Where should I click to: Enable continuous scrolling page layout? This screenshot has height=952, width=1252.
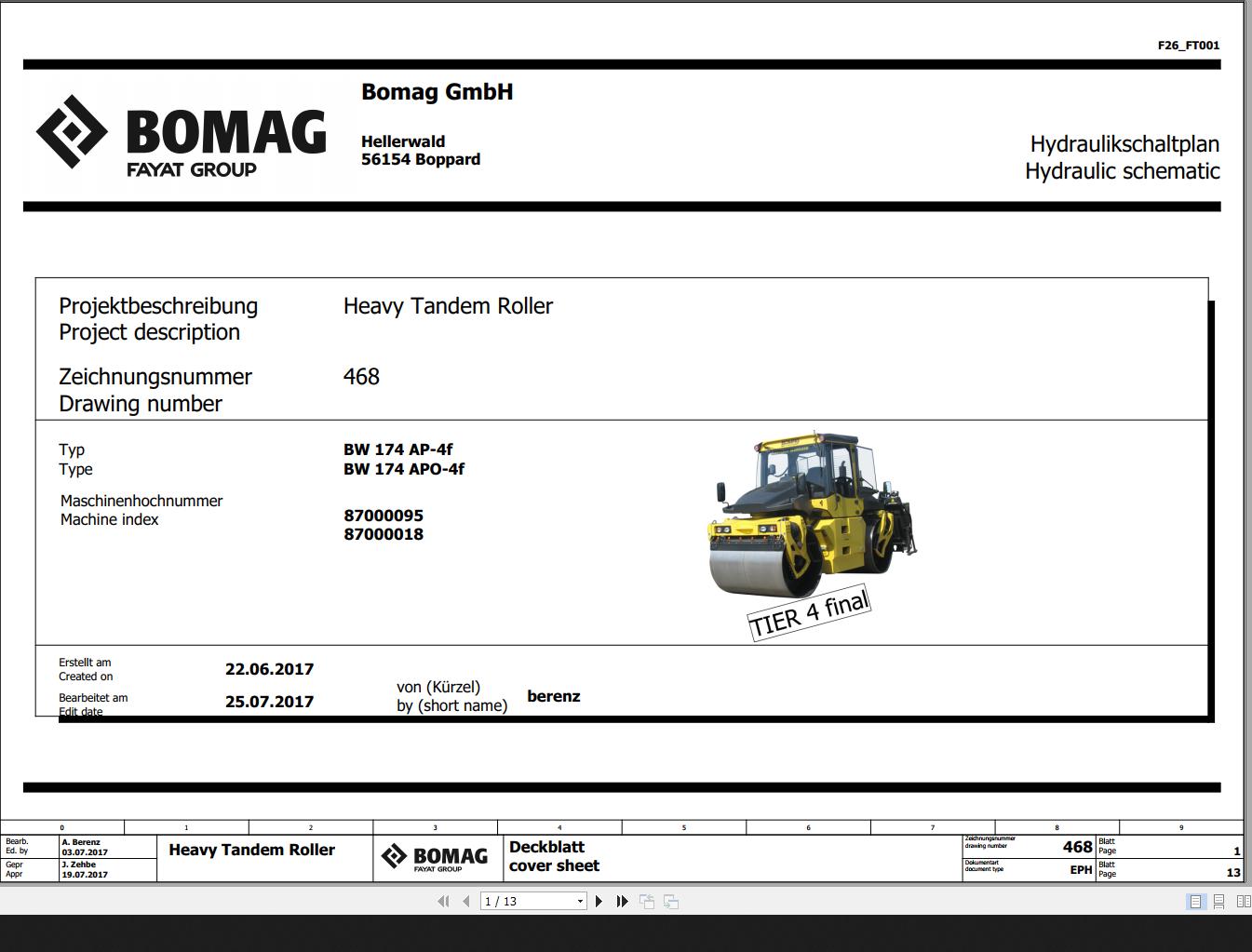pos(1218,901)
